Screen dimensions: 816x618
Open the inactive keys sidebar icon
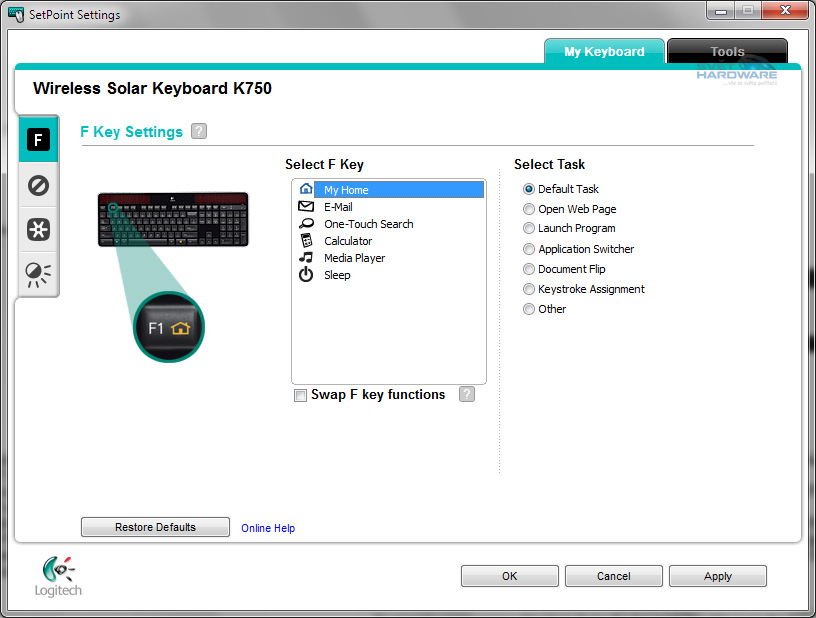[x=38, y=185]
